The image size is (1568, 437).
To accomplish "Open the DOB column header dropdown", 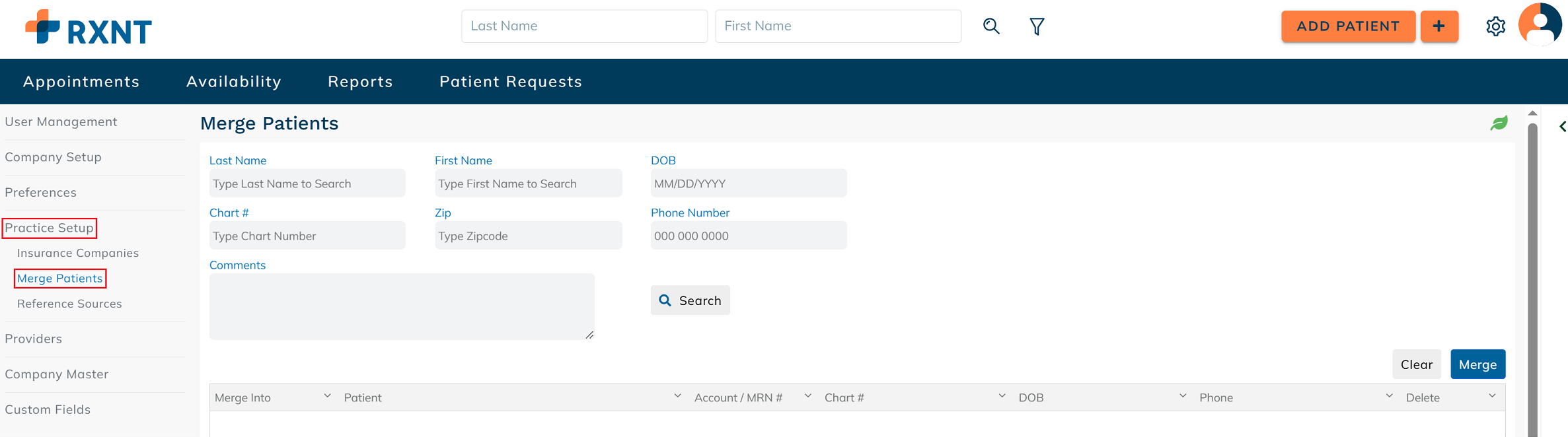I will [x=1182, y=396].
